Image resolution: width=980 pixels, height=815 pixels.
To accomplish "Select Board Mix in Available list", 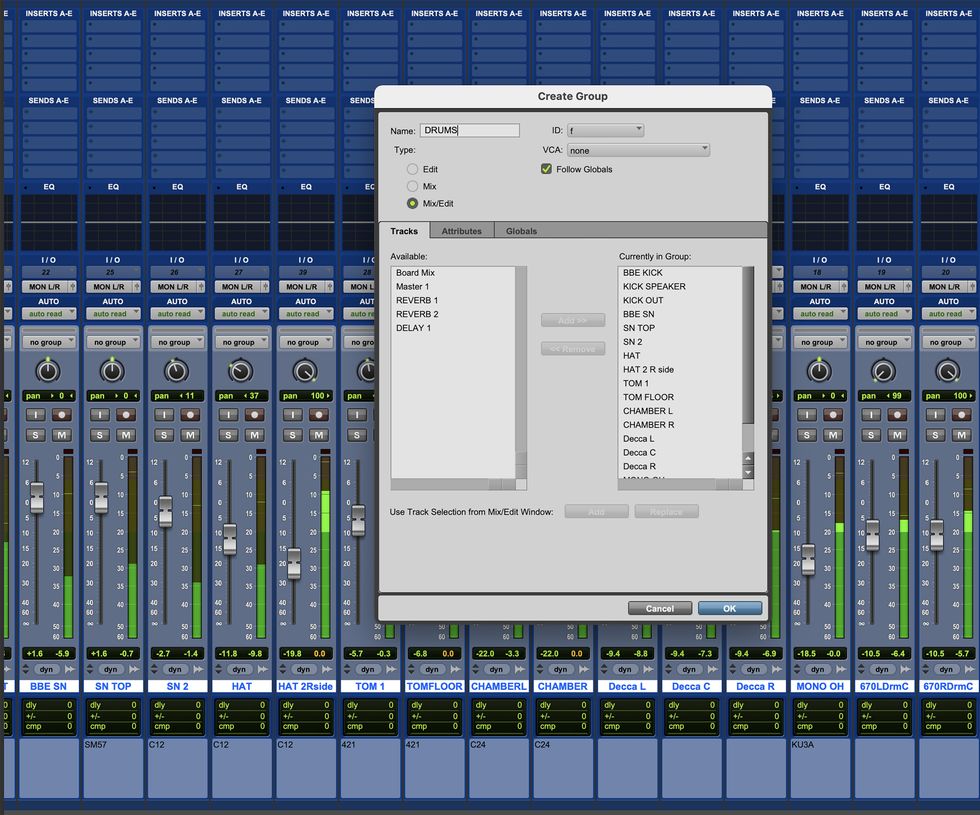I will 415,272.
